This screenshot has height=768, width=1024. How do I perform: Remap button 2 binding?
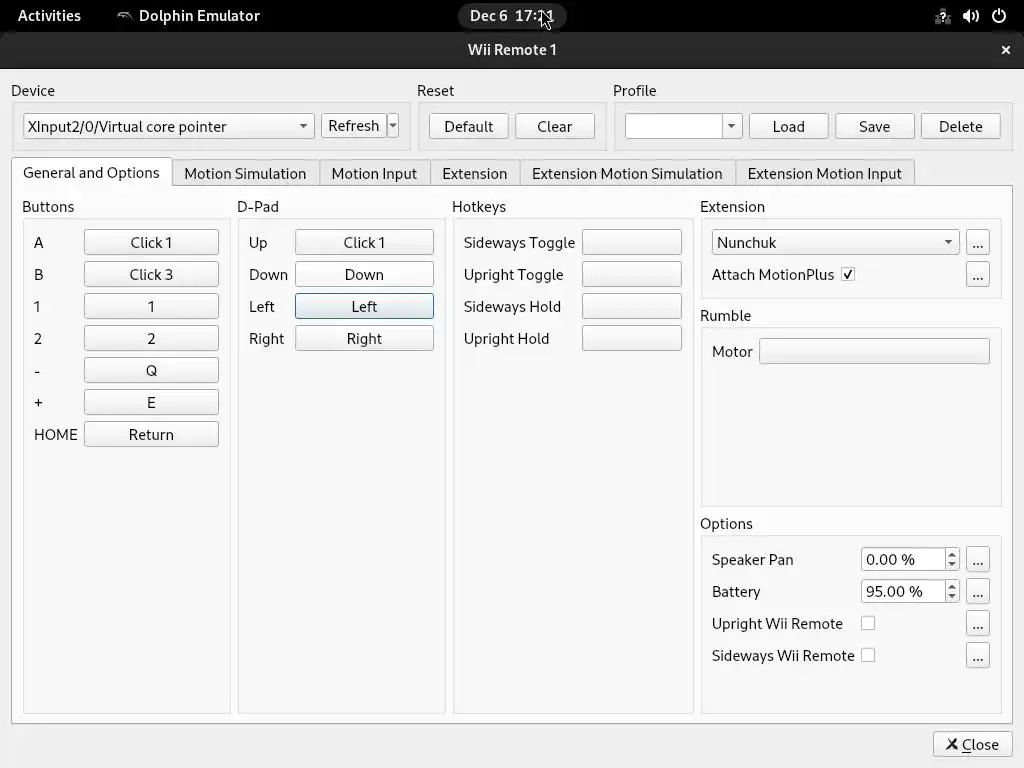[x=151, y=338]
